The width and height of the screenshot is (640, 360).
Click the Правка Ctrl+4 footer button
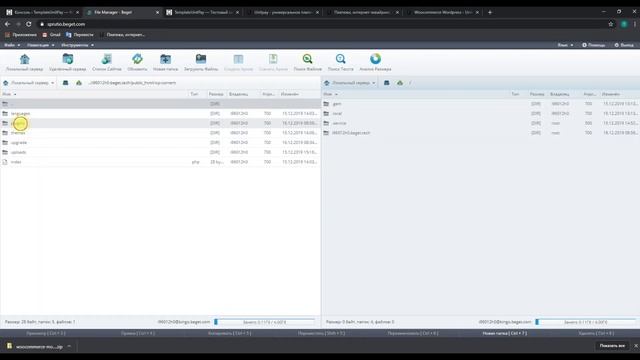coord(138,333)
